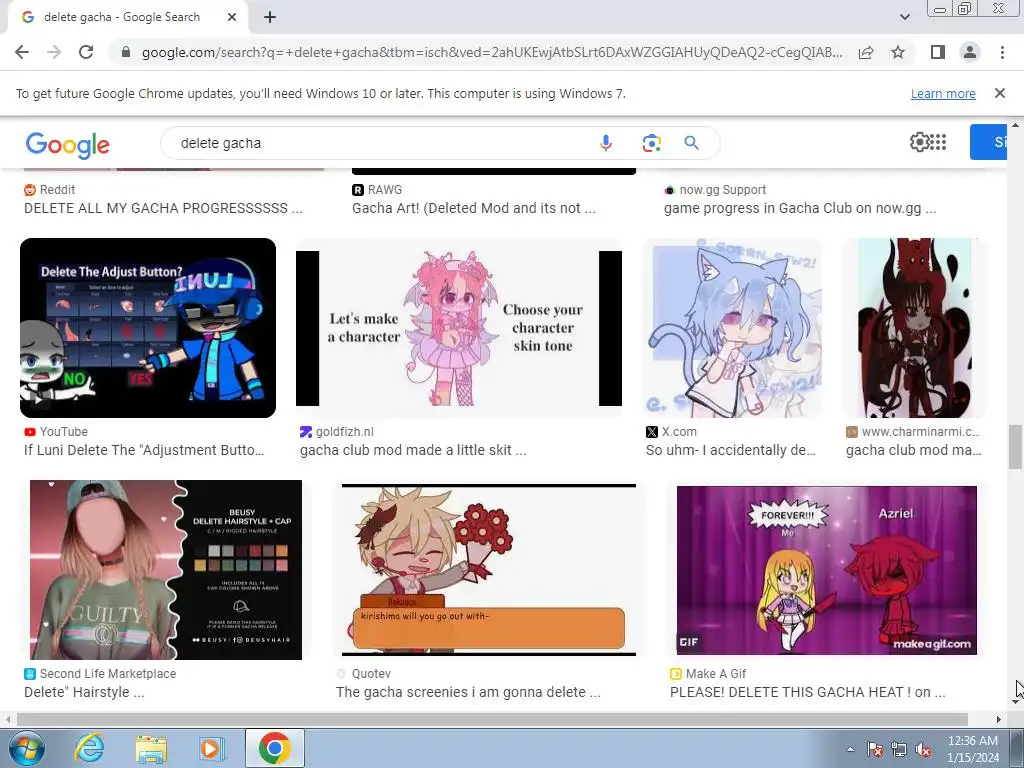Open Delete The Adjust Button thumbnail
This screenshot has height=768, width=1024.
[x=148, y=328]
